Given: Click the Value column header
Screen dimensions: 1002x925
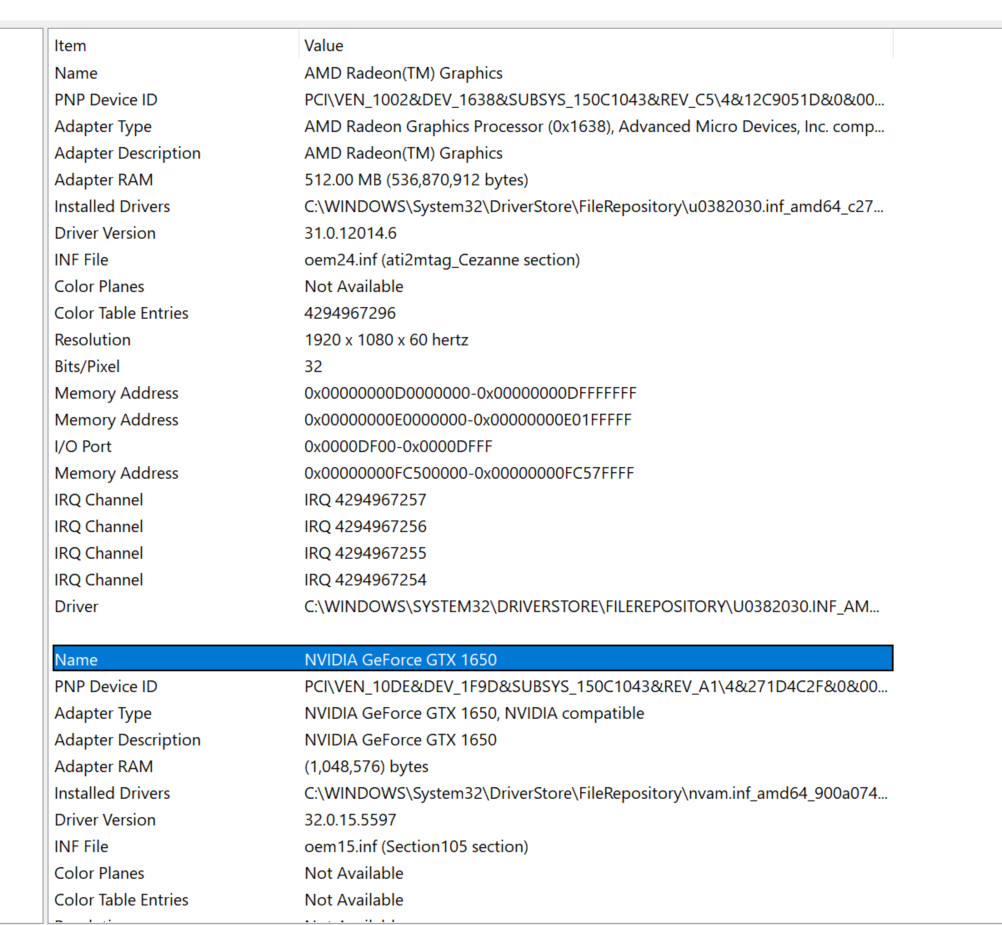Looking at the screenshot, I should coord(596,46).
